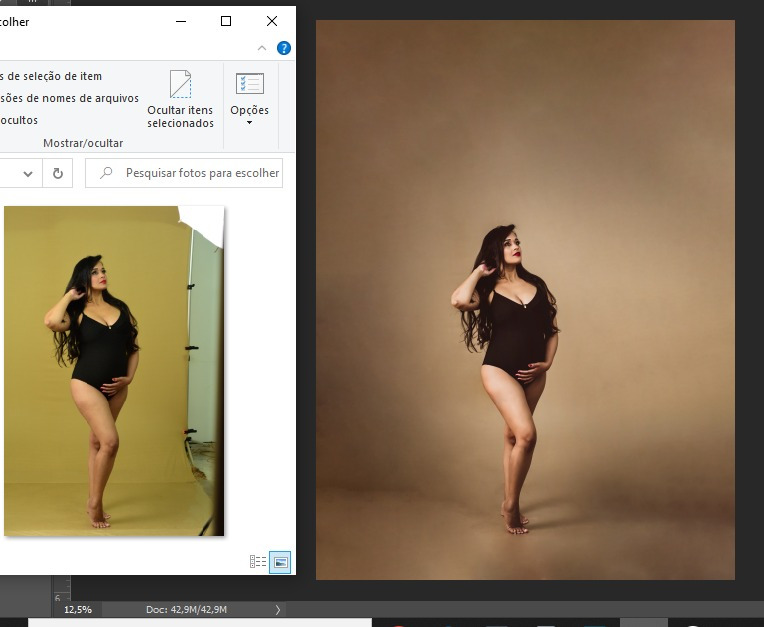
Task: Click the 12,5% zoom level field
Action: 78,609
